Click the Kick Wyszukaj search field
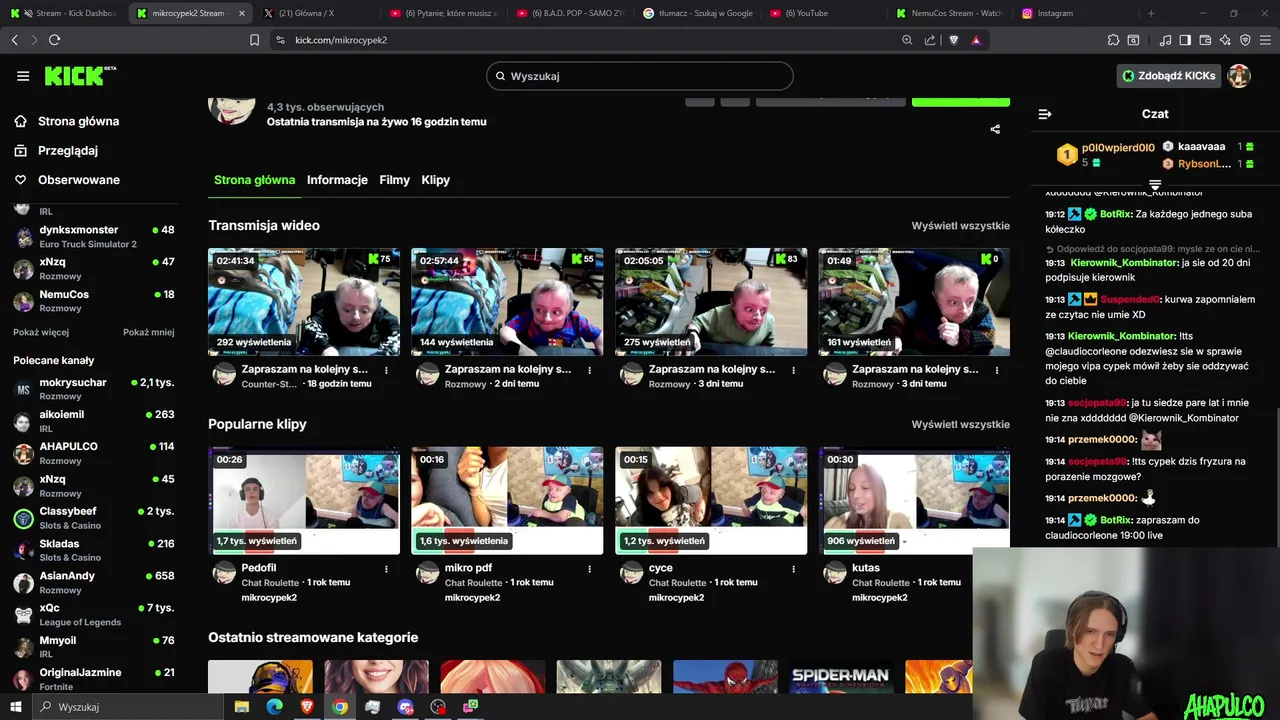 coord(640,76)
